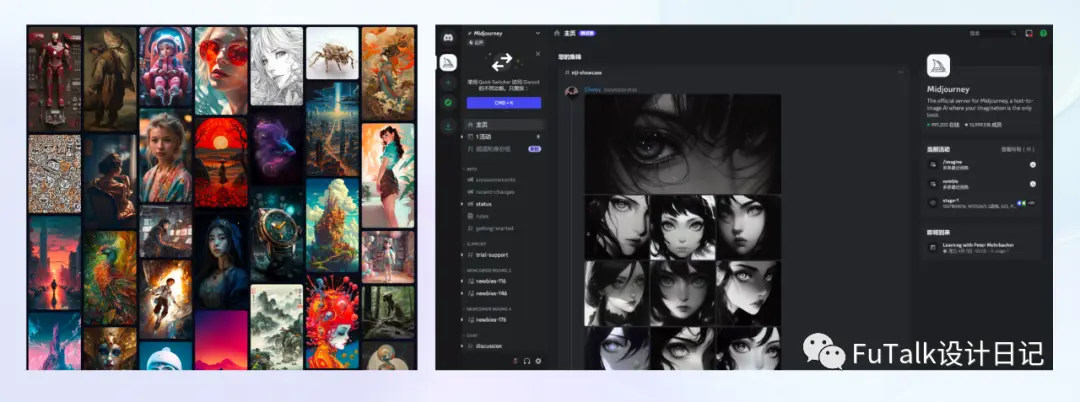This screenshot has height=402, width=1080.
Task: Click the 查看所有 view all link
Action: 1017,149
